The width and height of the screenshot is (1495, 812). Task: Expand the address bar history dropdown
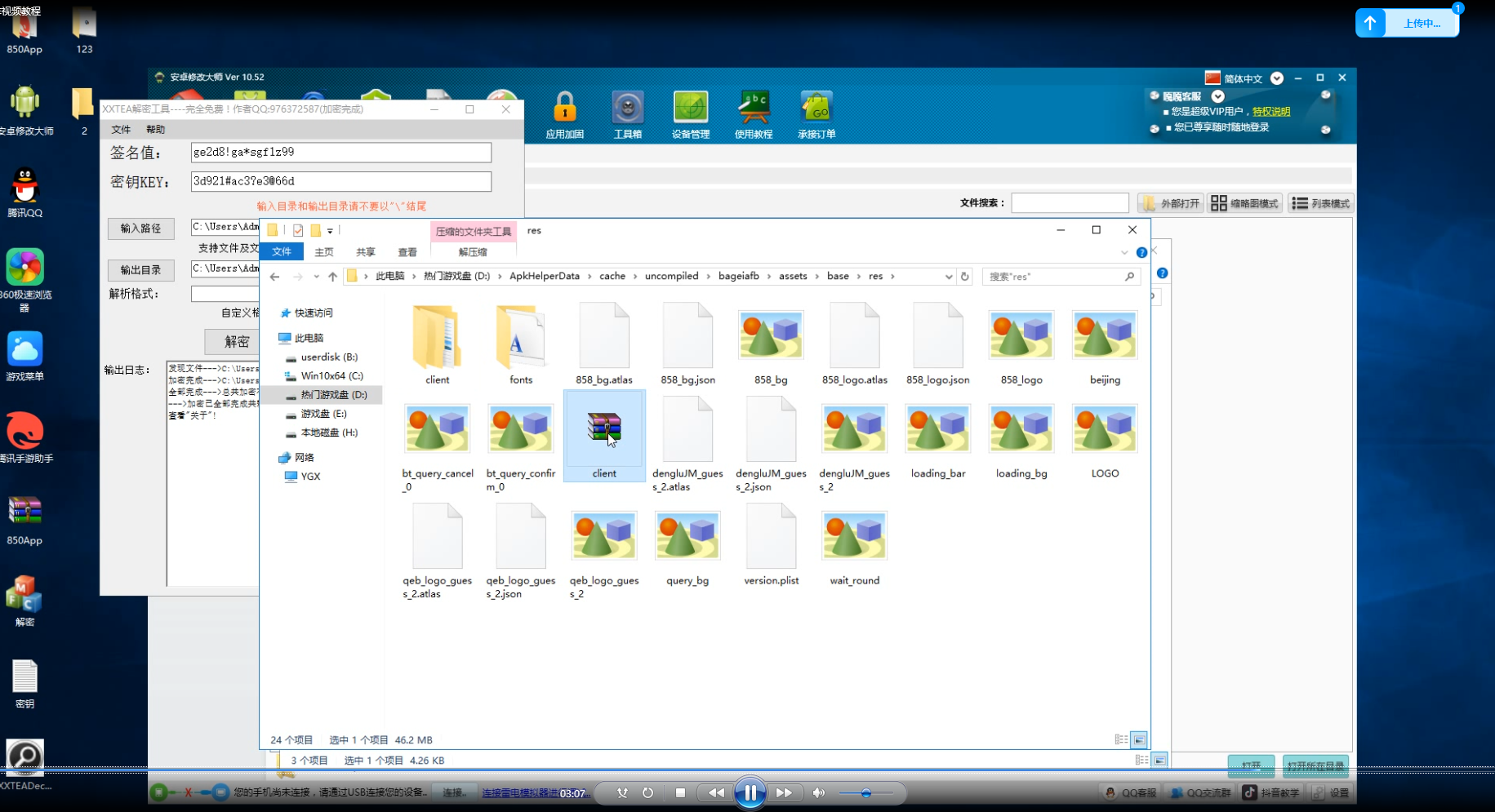point(948,277)
